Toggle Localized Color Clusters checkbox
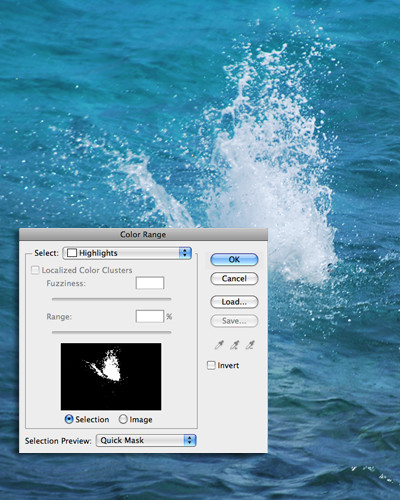The width and height of the screenshot is (400, 500). click(35, 270)
